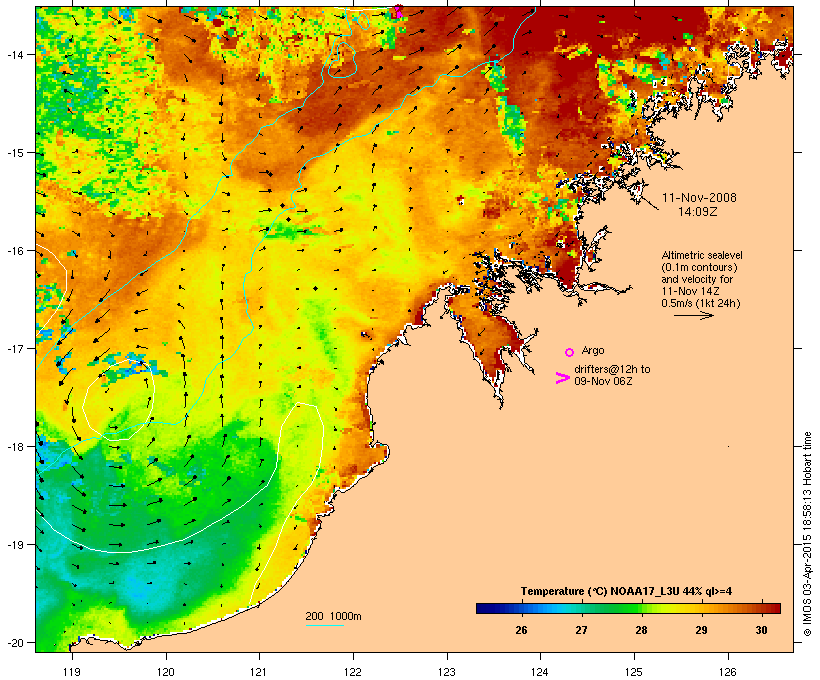Click the '11-Nov-2008' date label
Screen dimensions: 820x680
click(699, 198)
